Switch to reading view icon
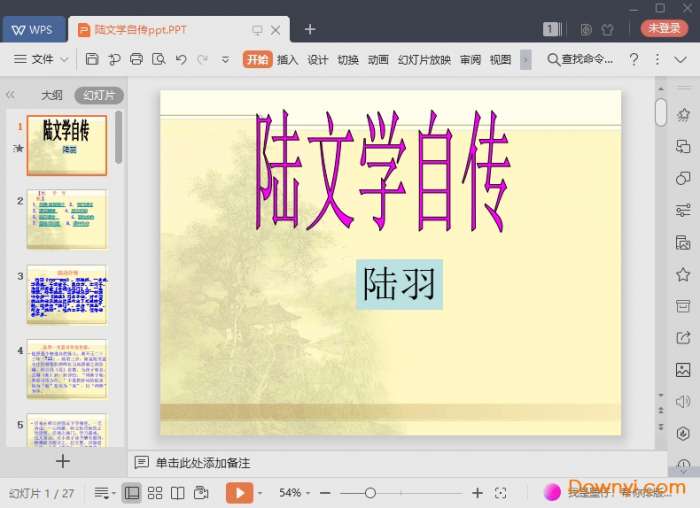The height and width of the screenshot is (508, 700). (178, 493)
